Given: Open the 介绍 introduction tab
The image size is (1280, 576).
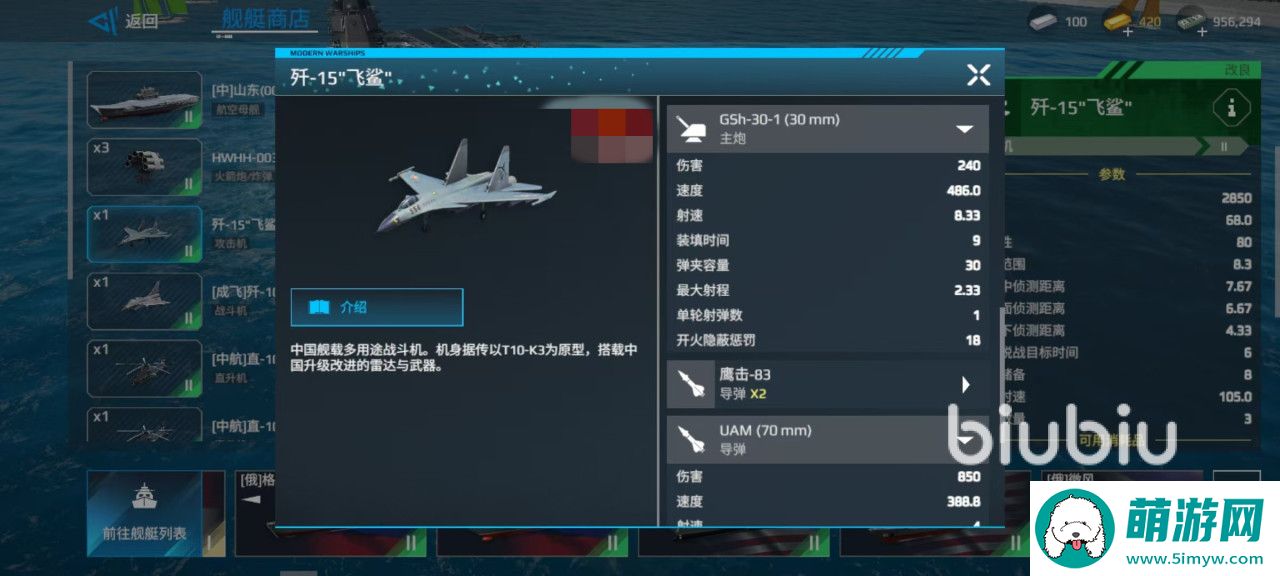Looking at the screenshot, I should point(377,307).
